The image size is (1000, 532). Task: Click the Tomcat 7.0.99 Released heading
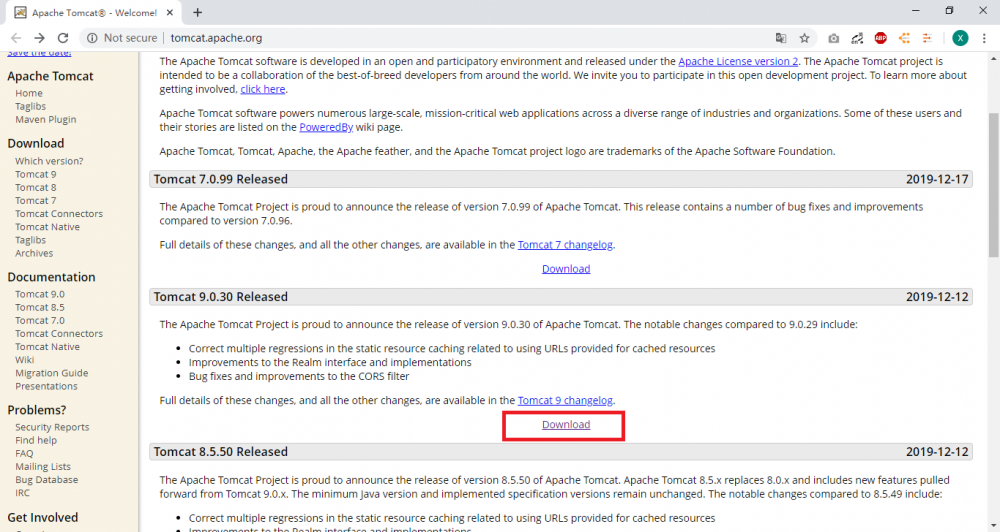tap(221, 179)
